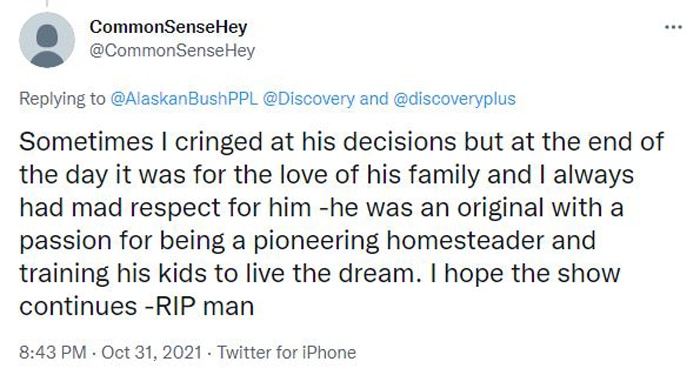This screenshot has width=700, height=375.
Task: Open the CommonSenseHey display name profile
Action: click(x=168, y=27)
